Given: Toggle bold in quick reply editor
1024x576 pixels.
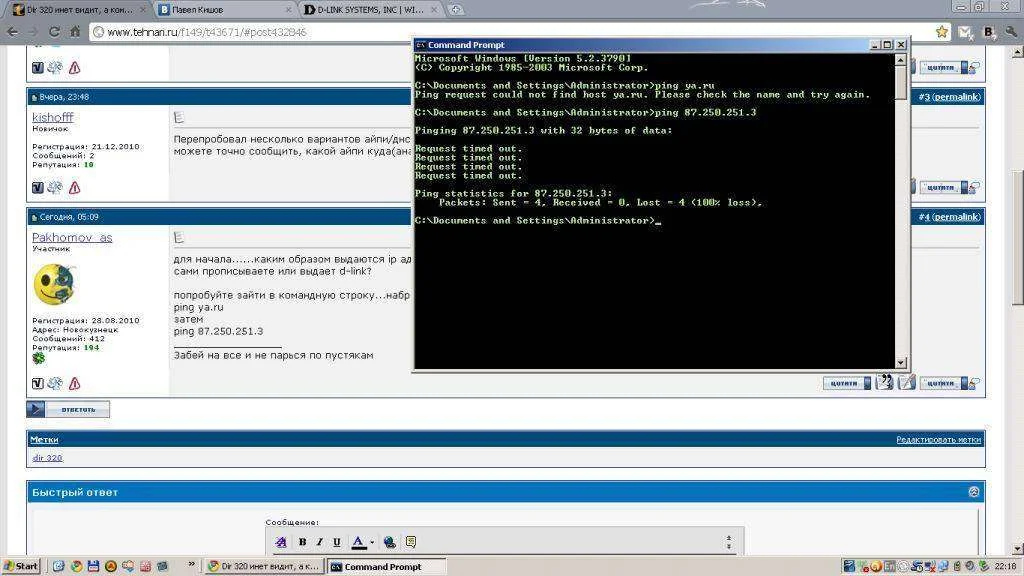Looking at the screenshot, I should pyautogui.click(x=302, y=542).
